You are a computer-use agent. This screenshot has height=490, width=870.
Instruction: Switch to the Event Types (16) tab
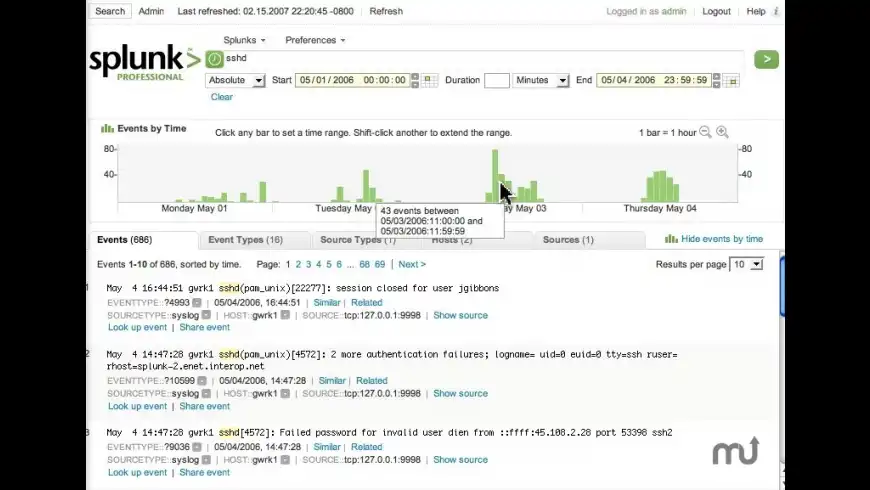point(245,240)
